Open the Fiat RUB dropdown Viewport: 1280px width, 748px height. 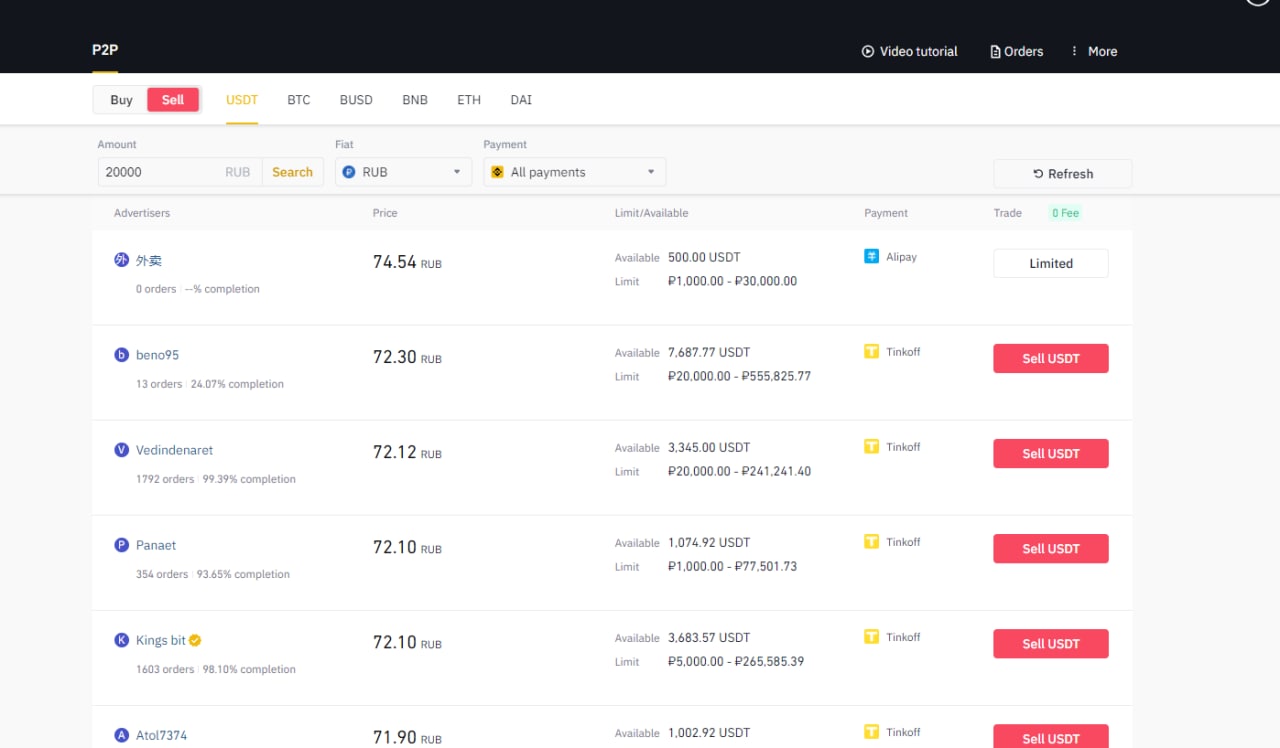point(403,172)
